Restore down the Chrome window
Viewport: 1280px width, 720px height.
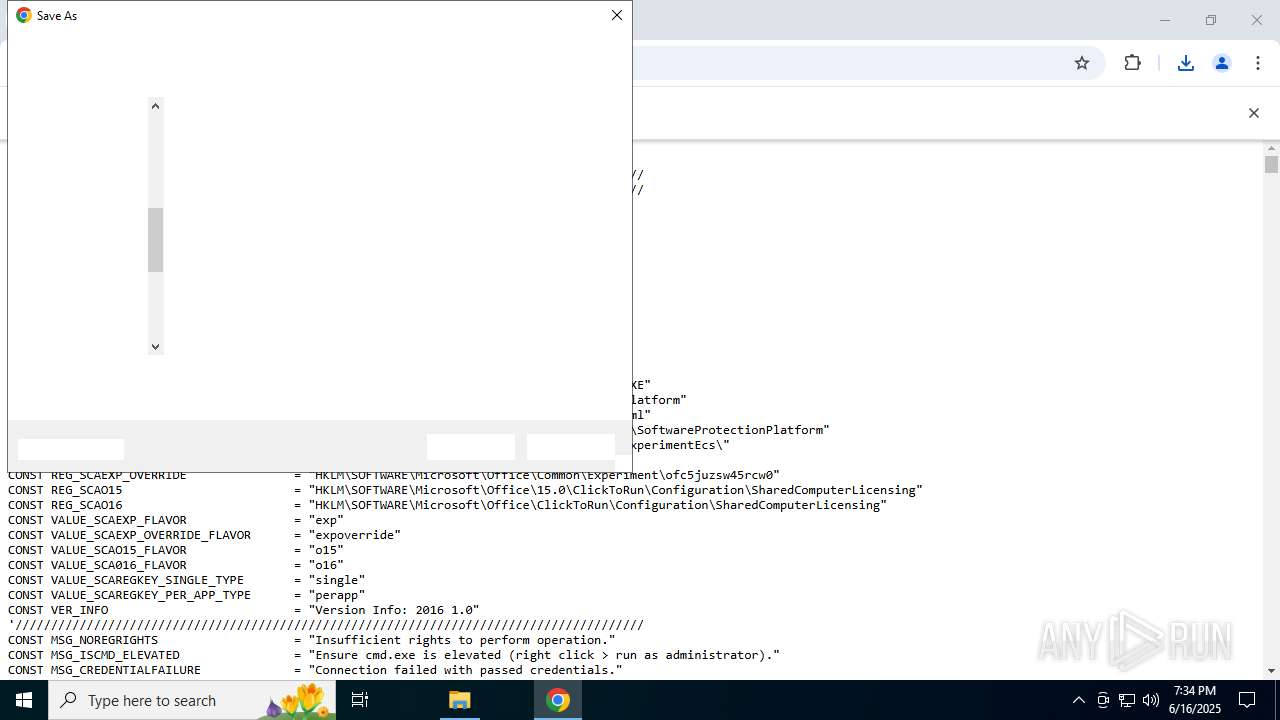(x=1210, y=20)
